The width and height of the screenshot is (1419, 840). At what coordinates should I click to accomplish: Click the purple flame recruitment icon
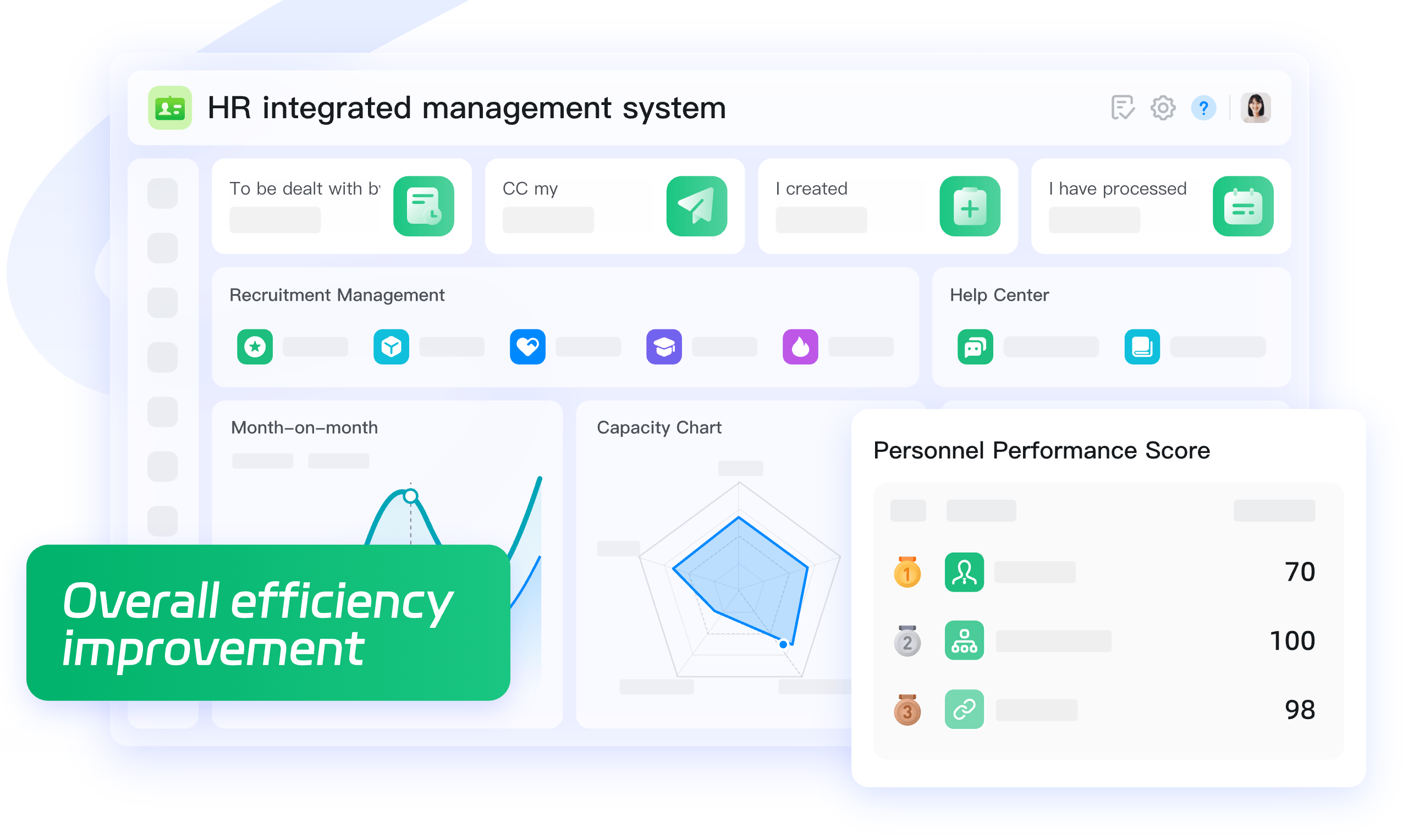pyautogui.click(x=800, y=346)
